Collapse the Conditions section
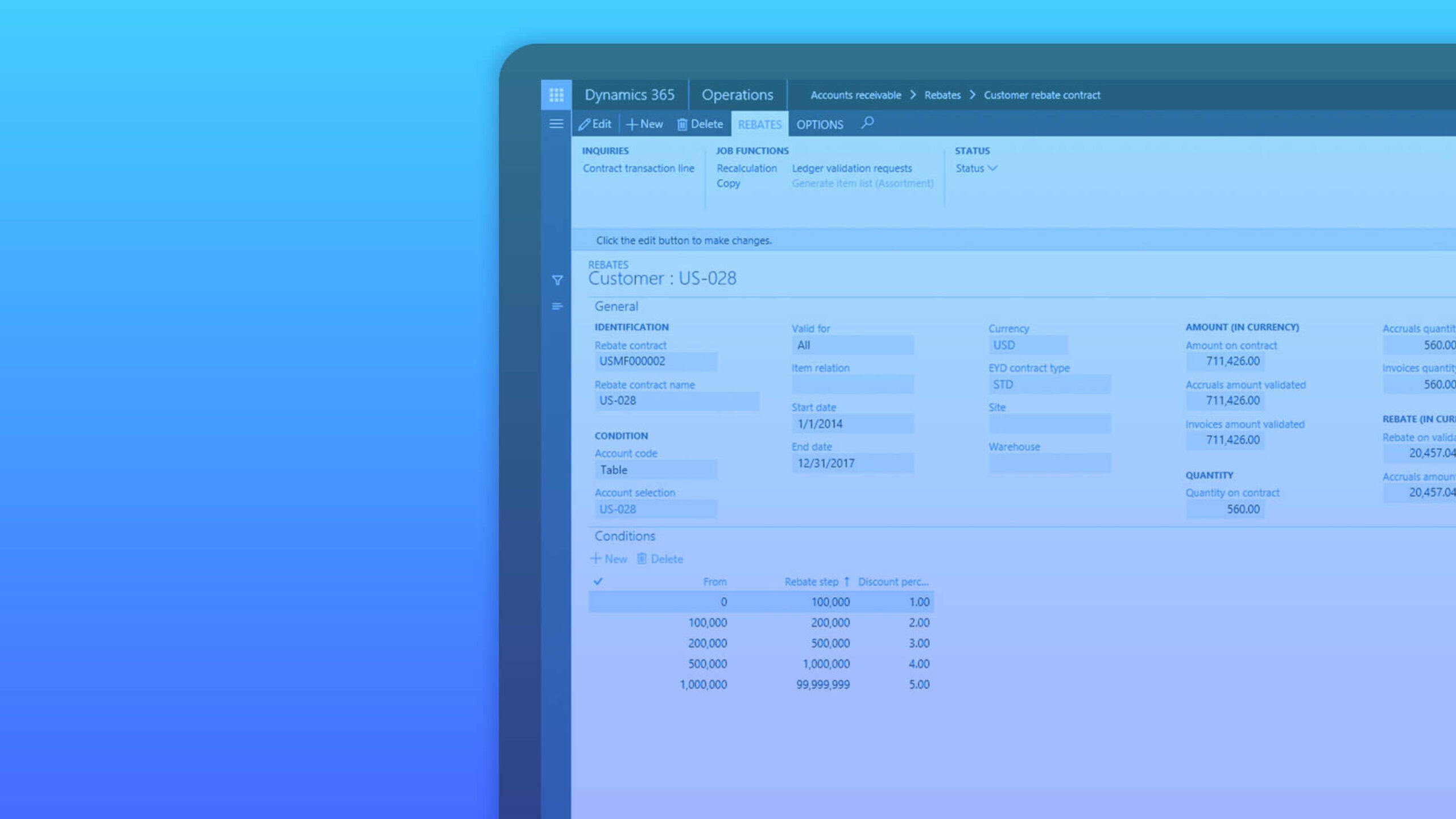The width and height of the screenshot is (1456, 819). tap(624, 536)
